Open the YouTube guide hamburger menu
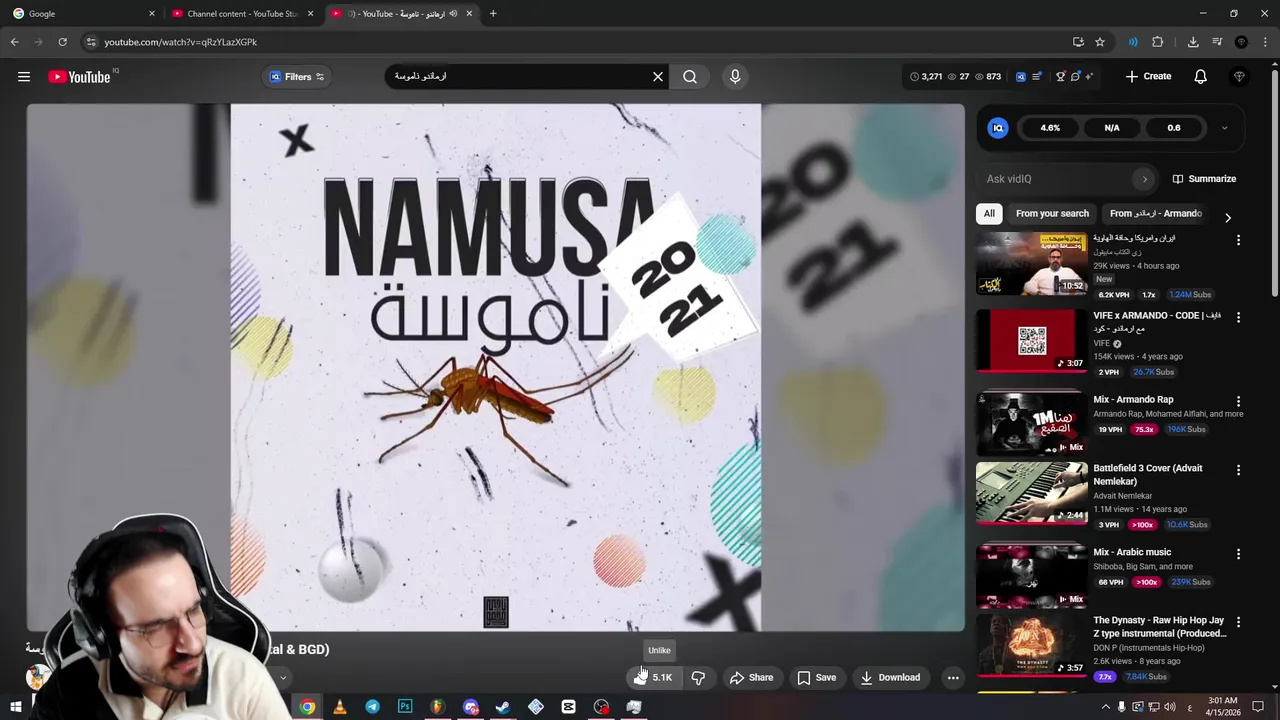 coord(24,77)
